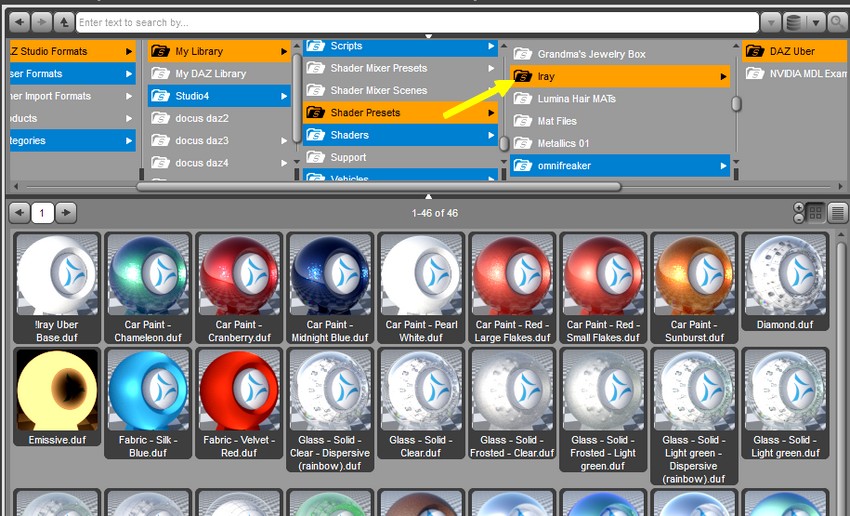Viewport: 850px width, 516px height.
Task: Select Car Paint - Chameleon.duf preset
Action: [148, 287]
